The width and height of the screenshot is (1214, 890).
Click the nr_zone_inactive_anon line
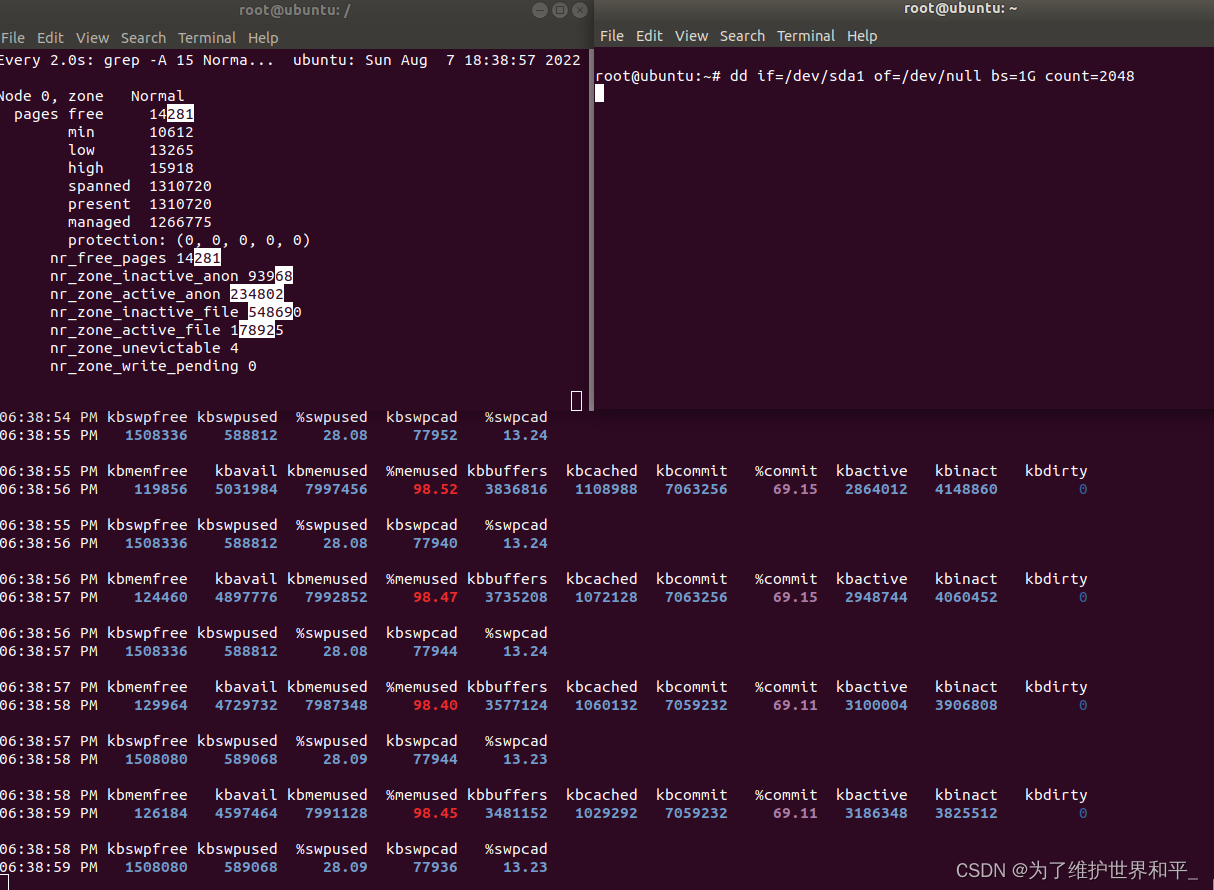tap(171, 276)
